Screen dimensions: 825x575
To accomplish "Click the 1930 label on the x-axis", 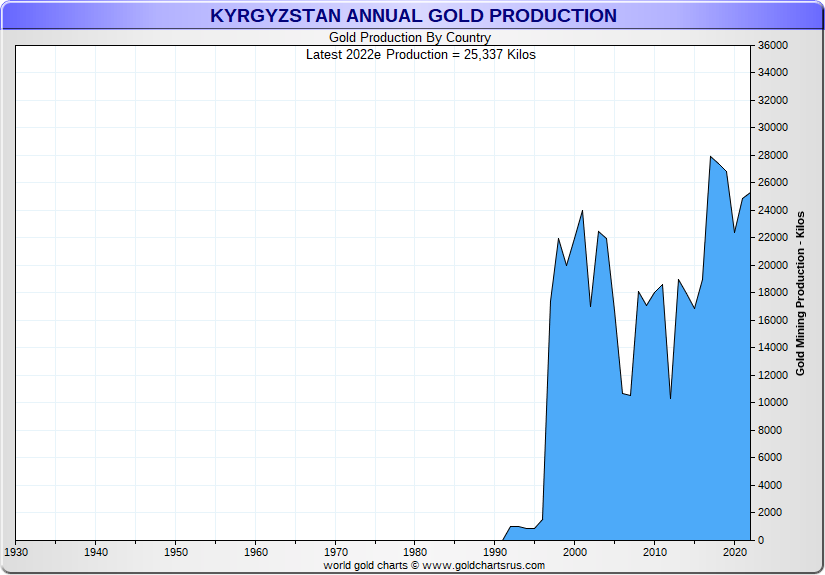I will [16, 552].
